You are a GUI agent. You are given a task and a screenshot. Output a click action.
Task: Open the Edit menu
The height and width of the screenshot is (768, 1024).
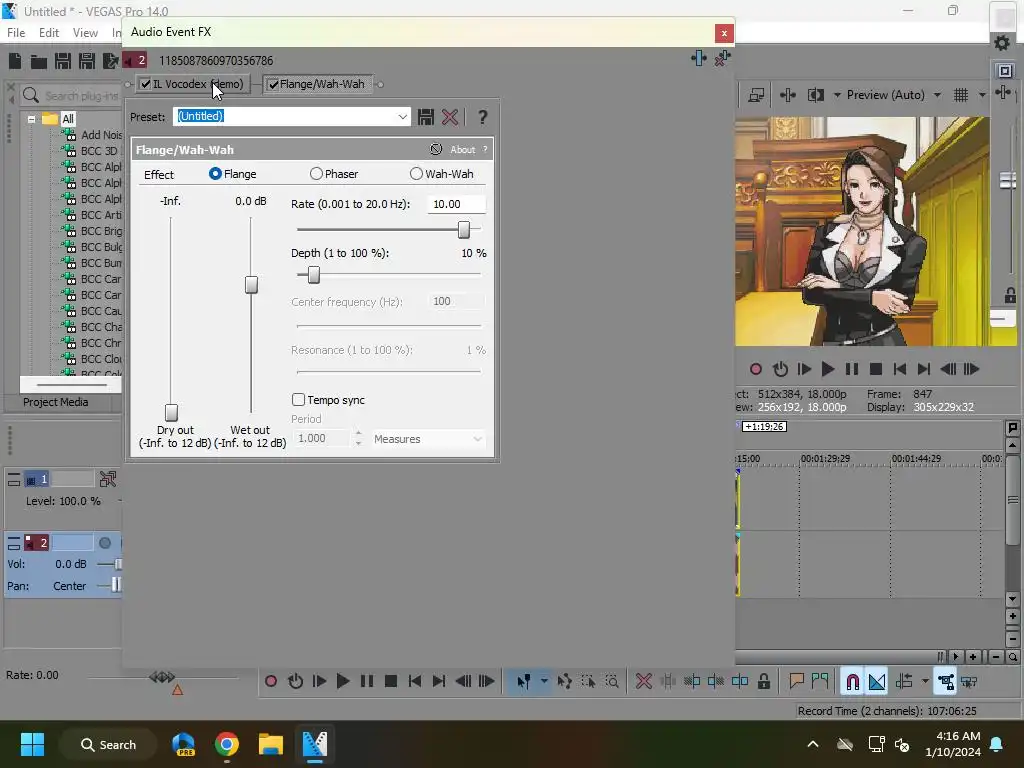click(x=48, y=33)
